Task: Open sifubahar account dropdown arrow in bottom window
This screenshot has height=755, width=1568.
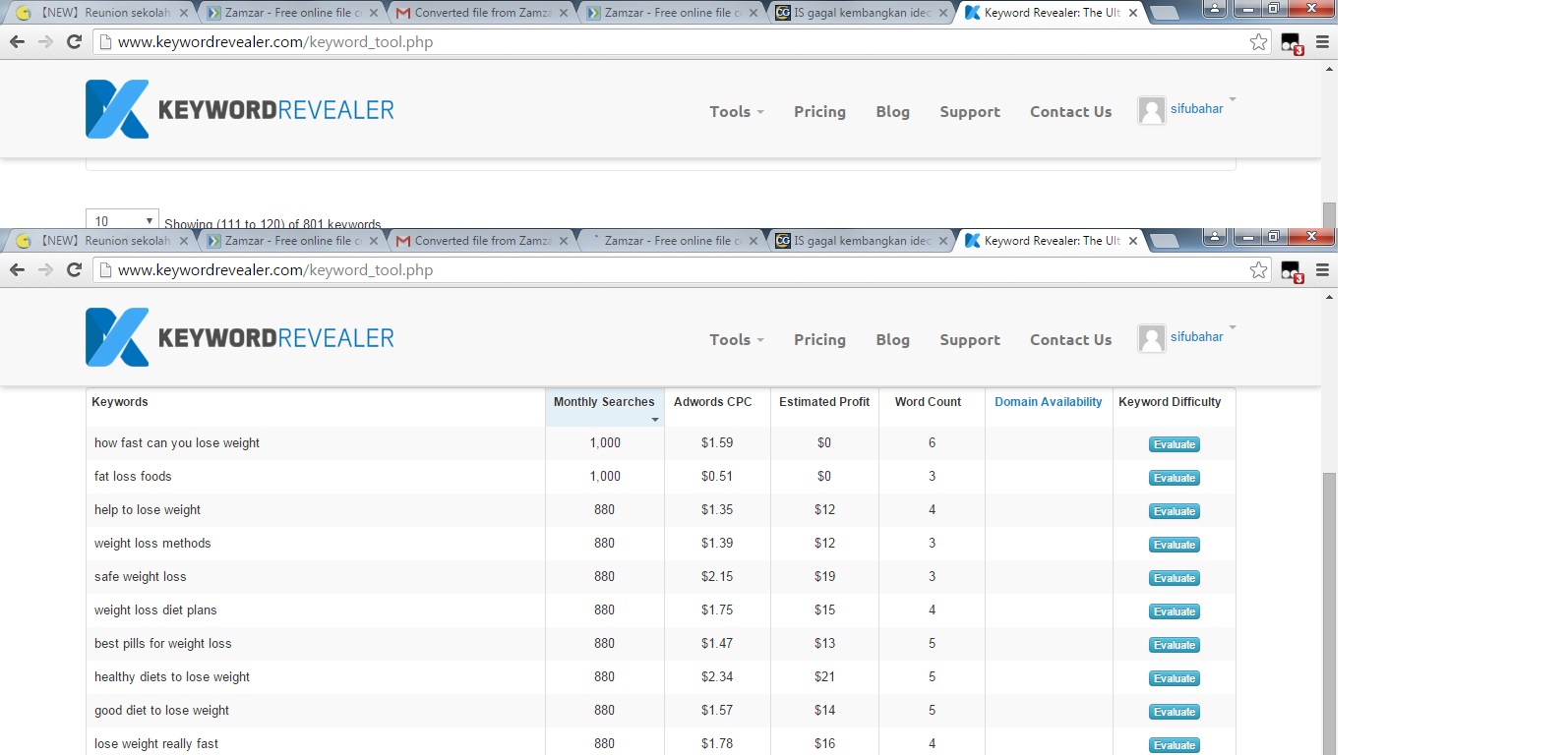Action: point(1233,327)
